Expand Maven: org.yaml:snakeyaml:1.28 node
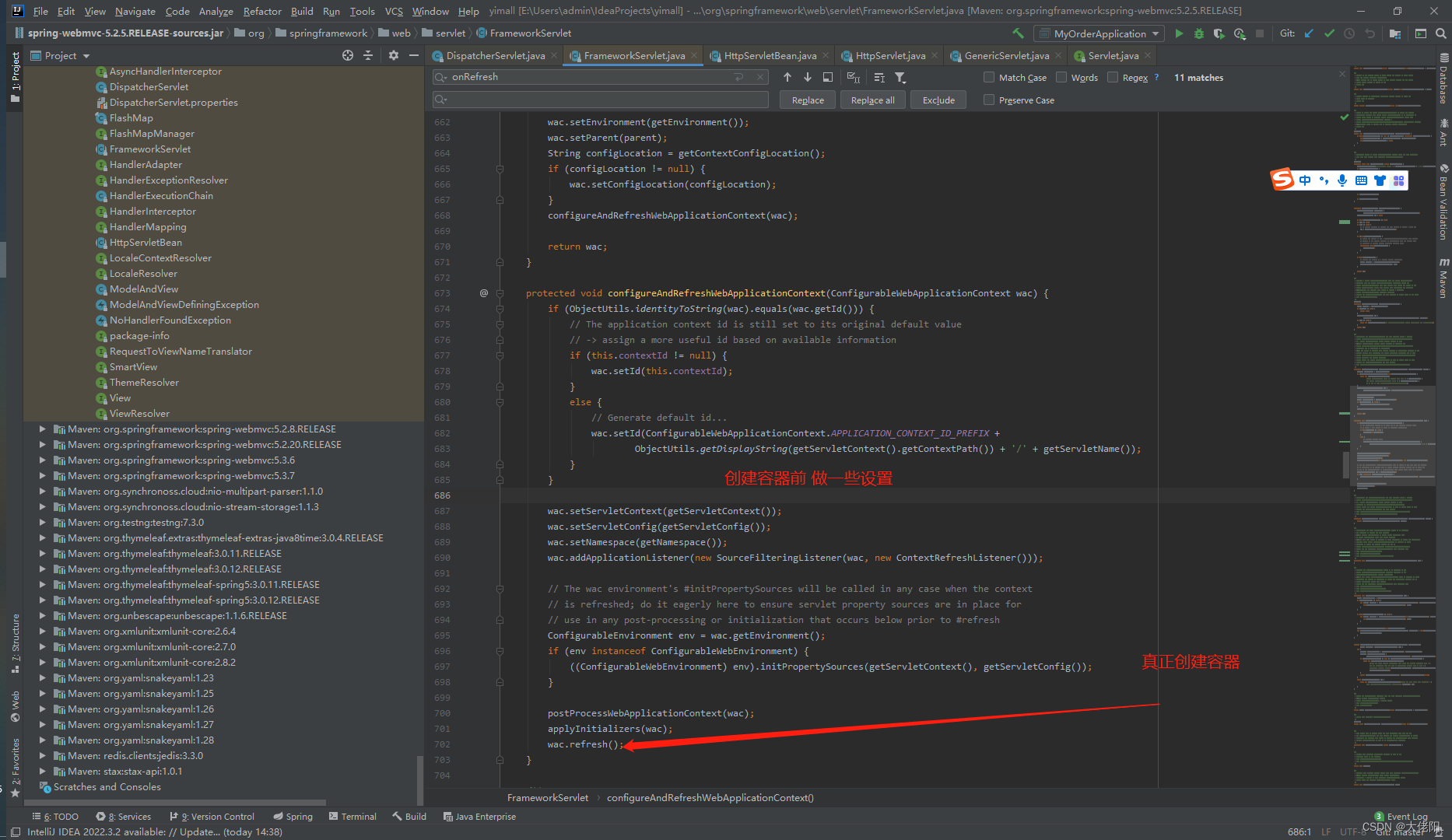This screenshot has width=1452, height=840. point(42,740)
